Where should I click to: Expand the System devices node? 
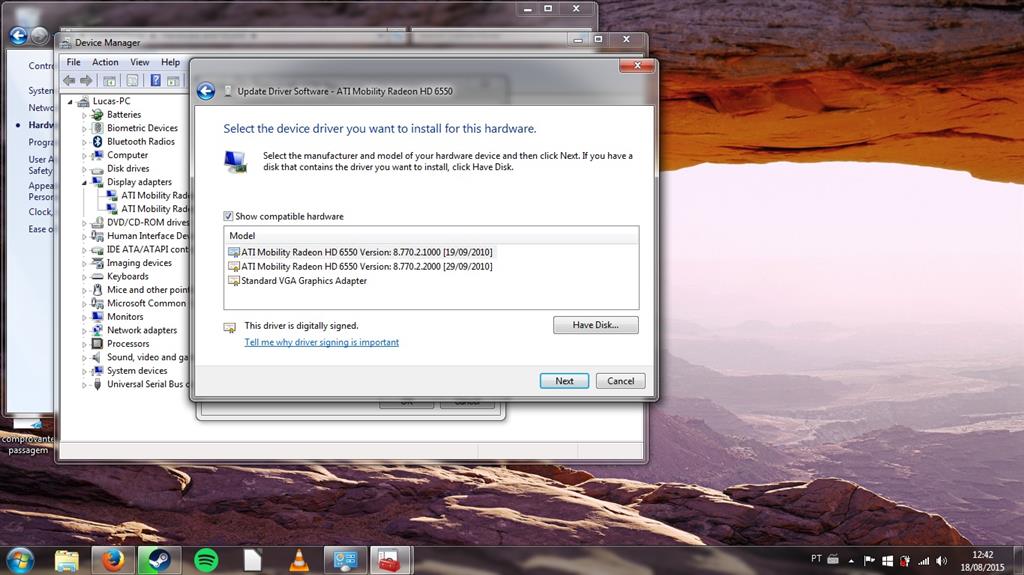coord(84,371)
